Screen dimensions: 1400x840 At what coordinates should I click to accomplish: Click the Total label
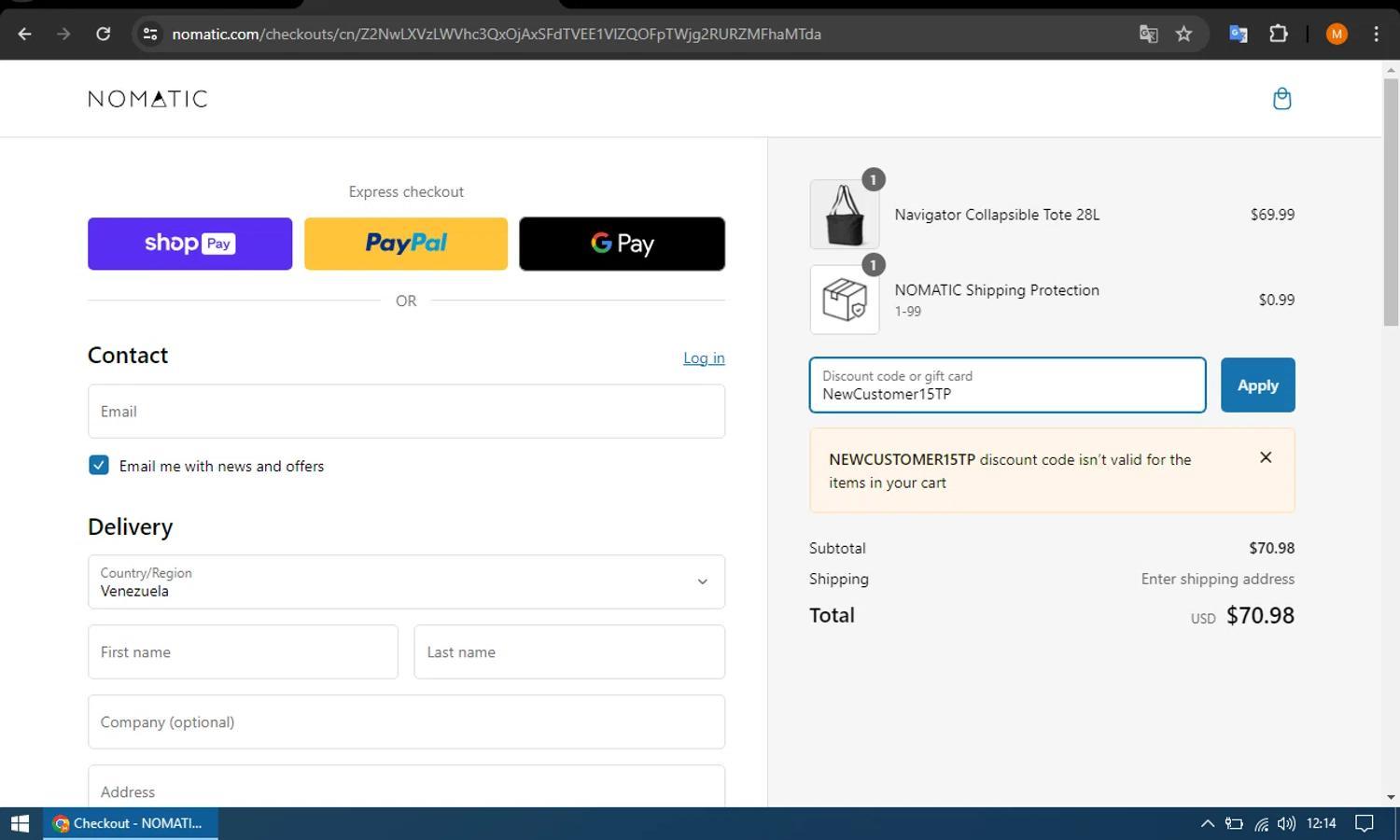coord(832,615)
